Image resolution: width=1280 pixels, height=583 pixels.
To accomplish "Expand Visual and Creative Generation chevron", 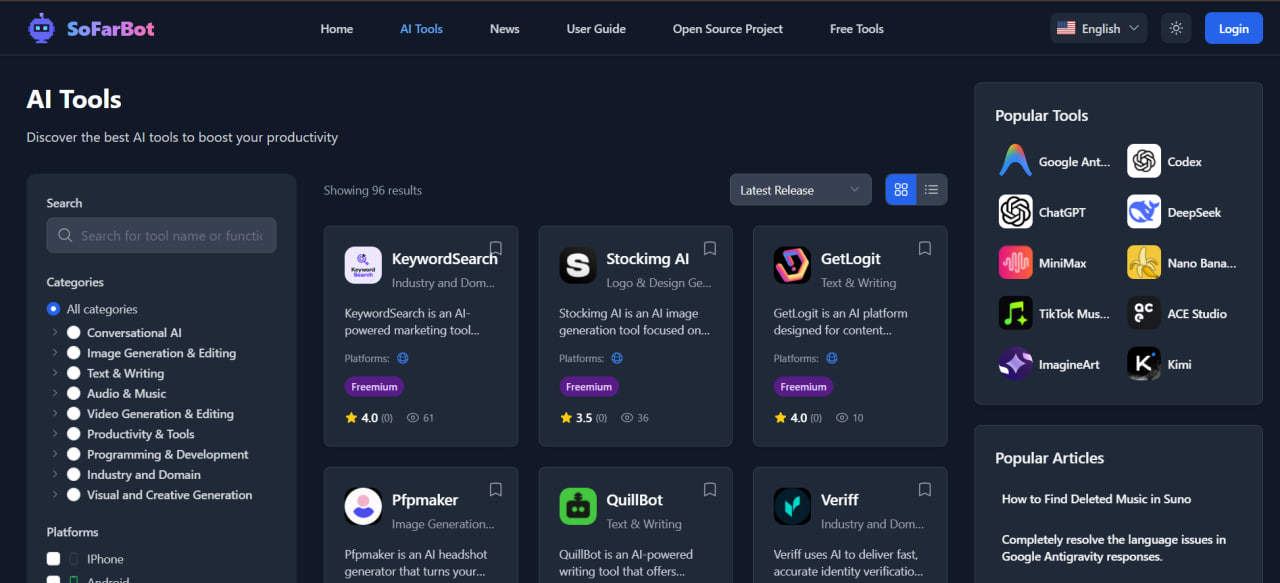I will point(54,494).
